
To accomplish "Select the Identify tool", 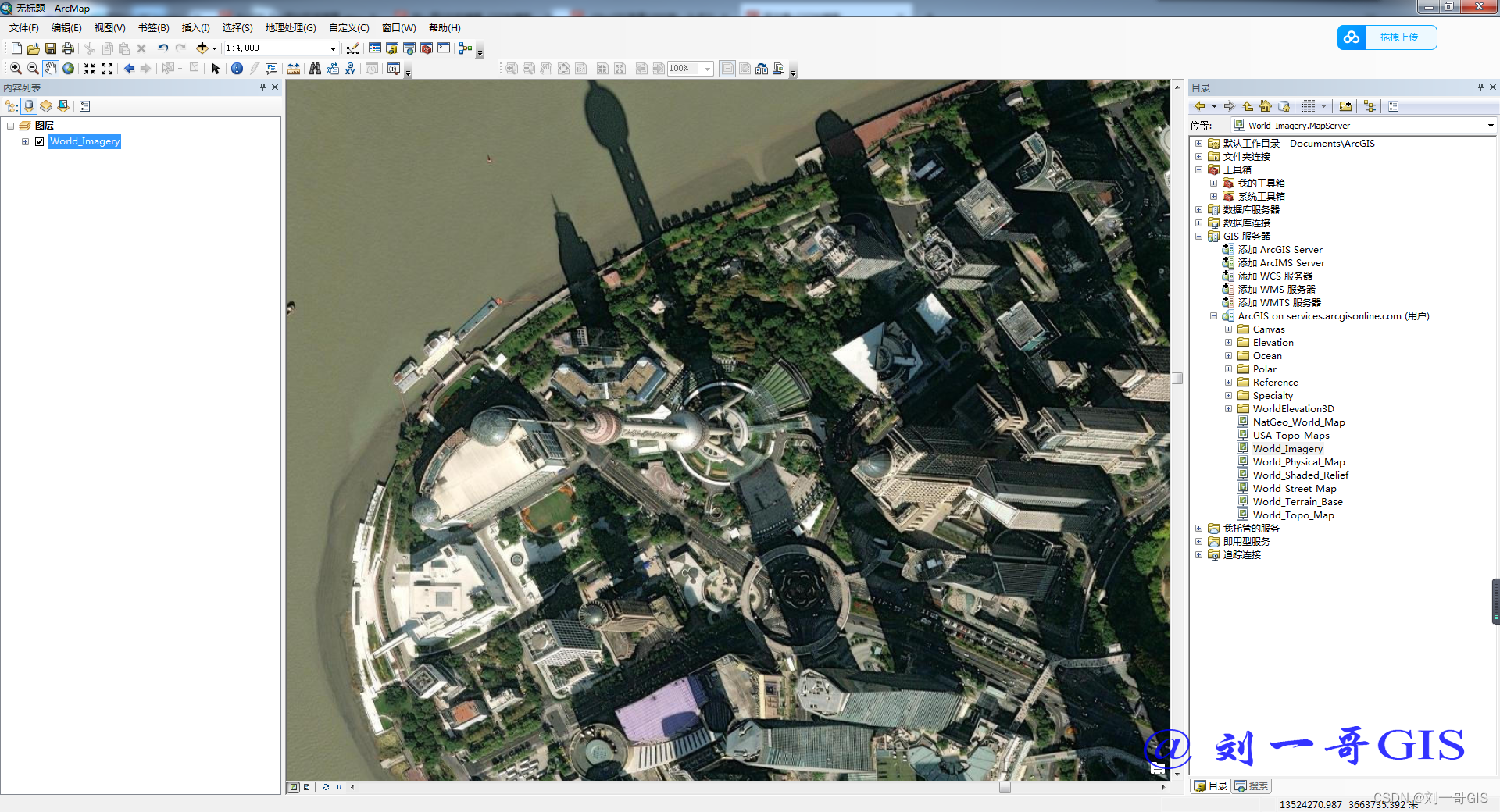I will point(237,69).
